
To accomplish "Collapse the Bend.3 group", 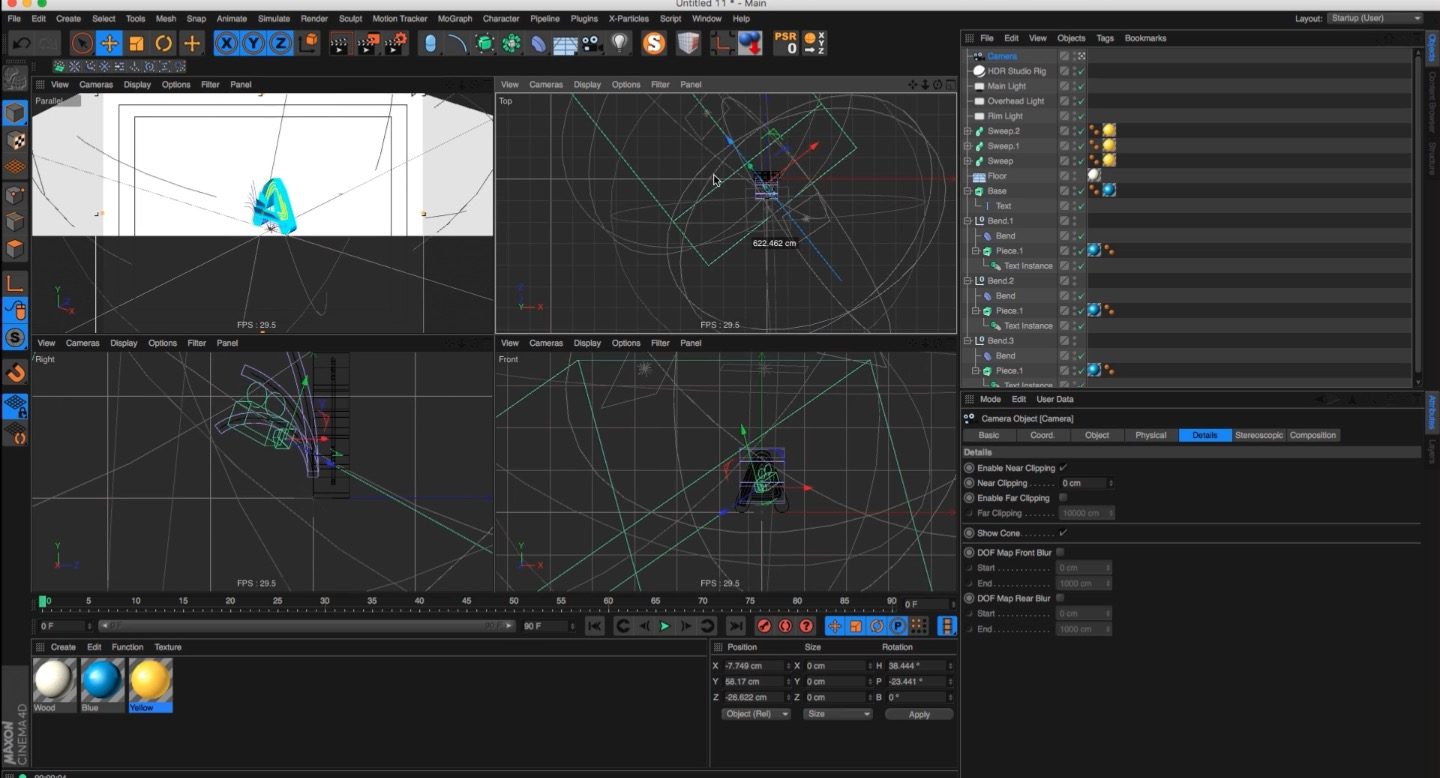I will pyautogui.click(x=967, y=341).
